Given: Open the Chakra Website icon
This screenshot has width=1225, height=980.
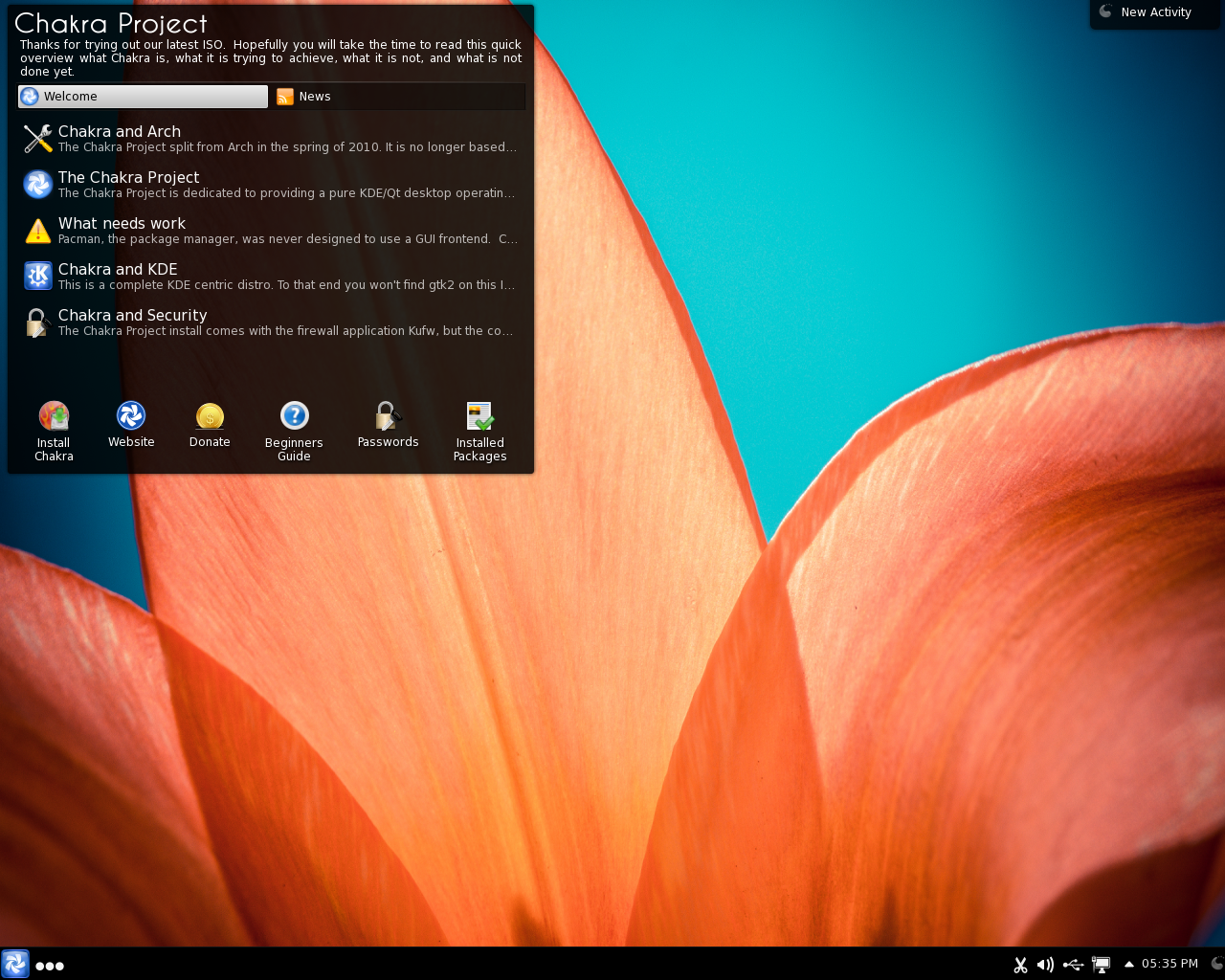Looking at the screenshot, I should click(131, 415).
